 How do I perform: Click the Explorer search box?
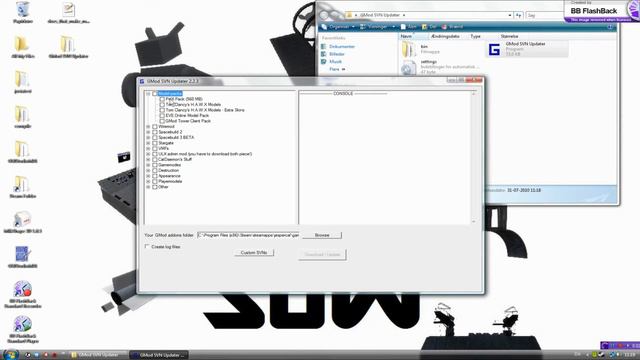(544, 15)
